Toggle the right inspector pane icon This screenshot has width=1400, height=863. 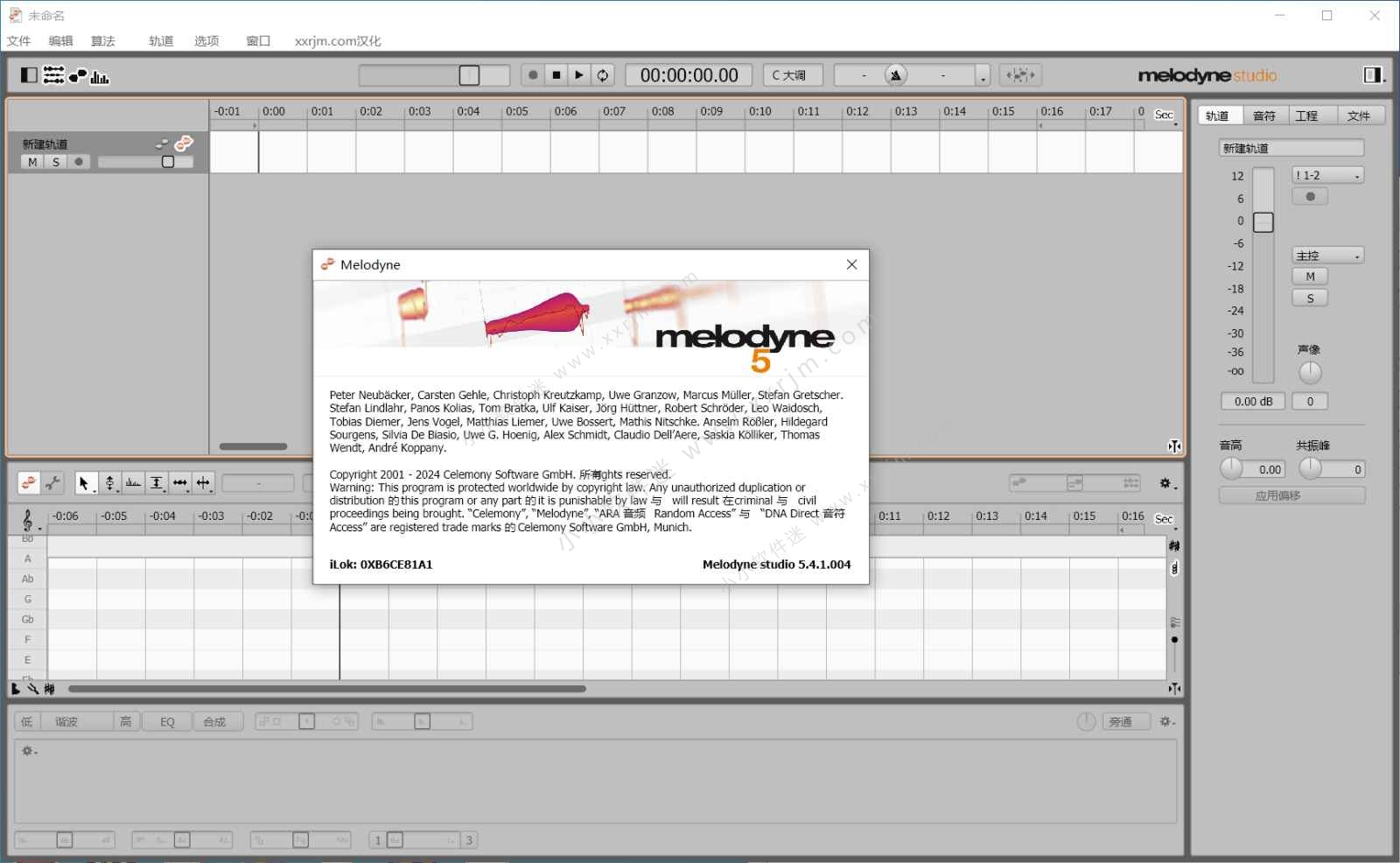click(1373, 75)
